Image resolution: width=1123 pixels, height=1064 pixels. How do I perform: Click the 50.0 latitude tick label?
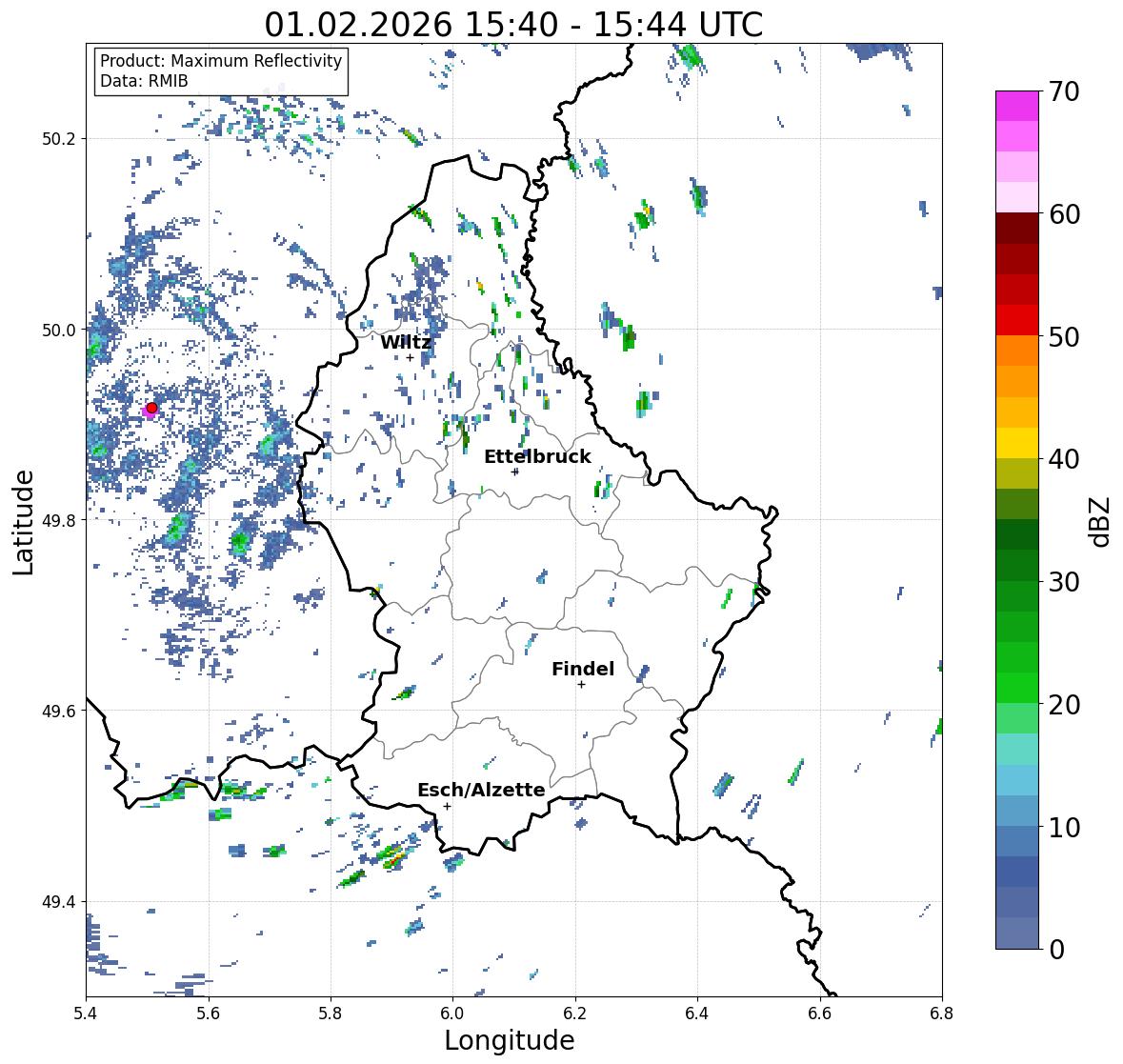coord(59,331)
